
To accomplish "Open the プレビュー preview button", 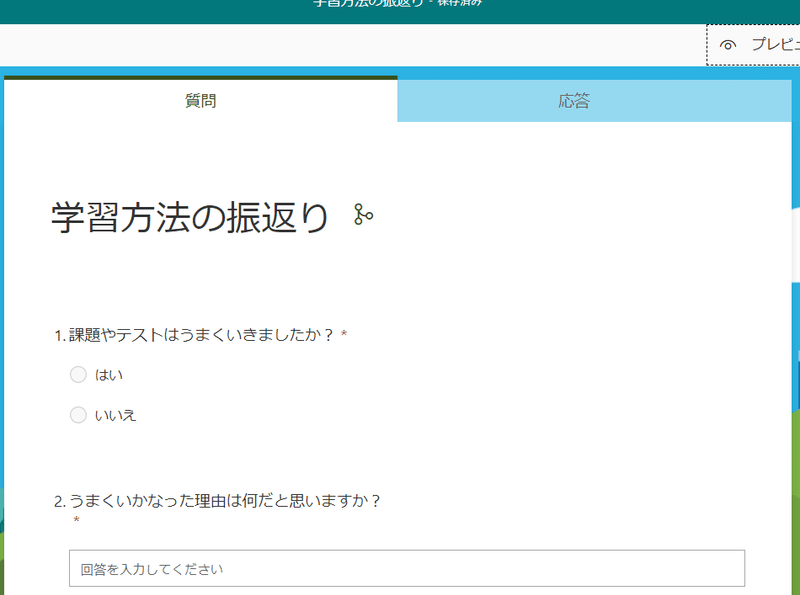I will tap(754, 45).
